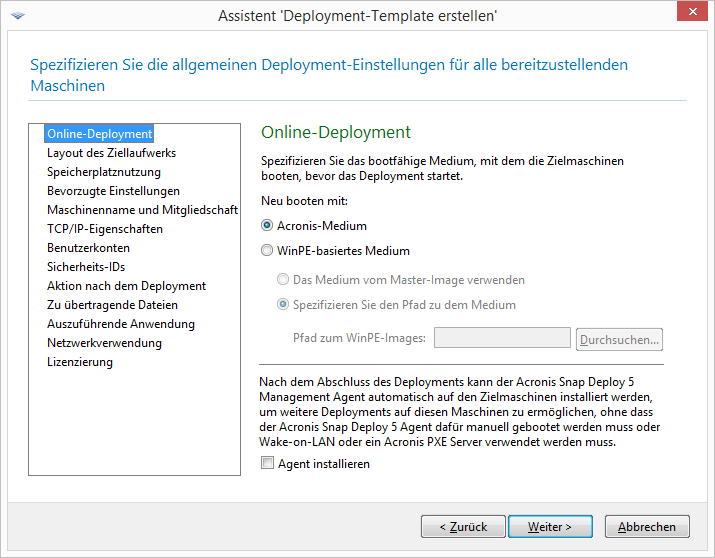The width and height of the screenshot is (715, 558).
Task: Select Maschinenname und Mitgliedschaft entry
Action: click(142, 210)
